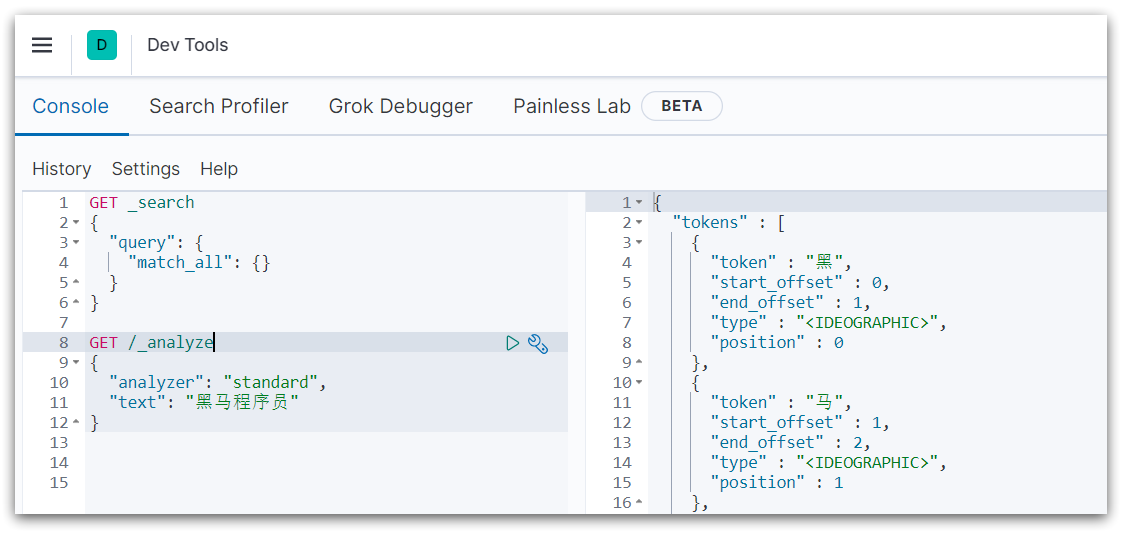Open the Search Profiler tab
This screenshot has width=1122, height=533.
pyautogui.click(x=218, y=106)
